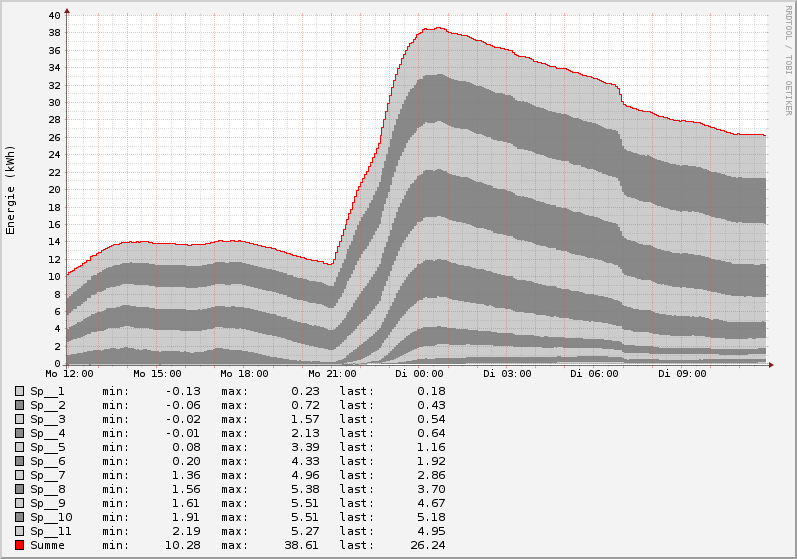Click the Summe last value 26.24
The width and height of the screenshot is (797, 559).
[428, 545]
